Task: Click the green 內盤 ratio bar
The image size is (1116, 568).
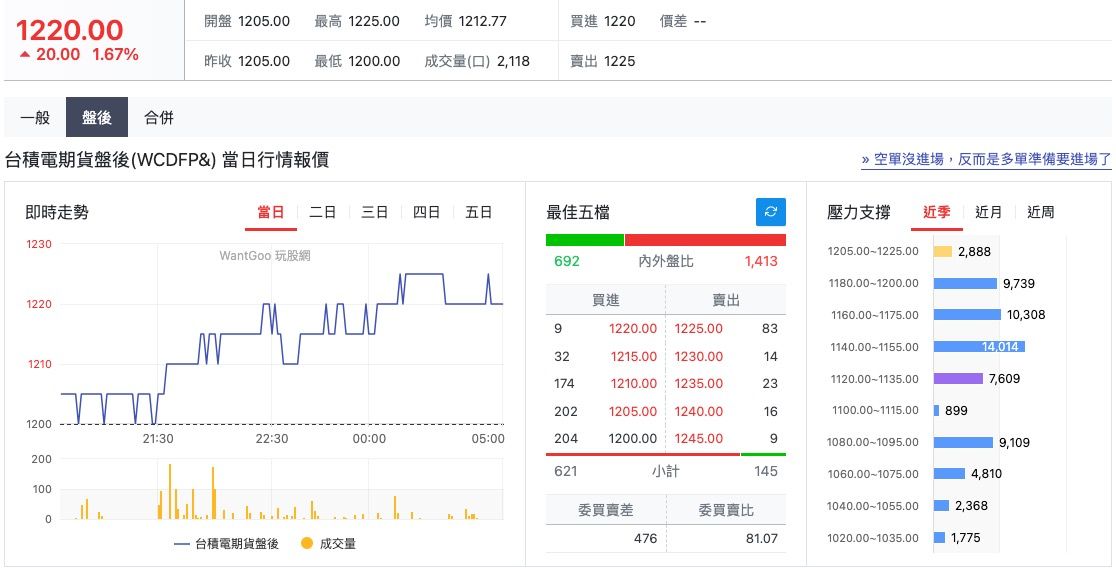Action: click(585, 240)
